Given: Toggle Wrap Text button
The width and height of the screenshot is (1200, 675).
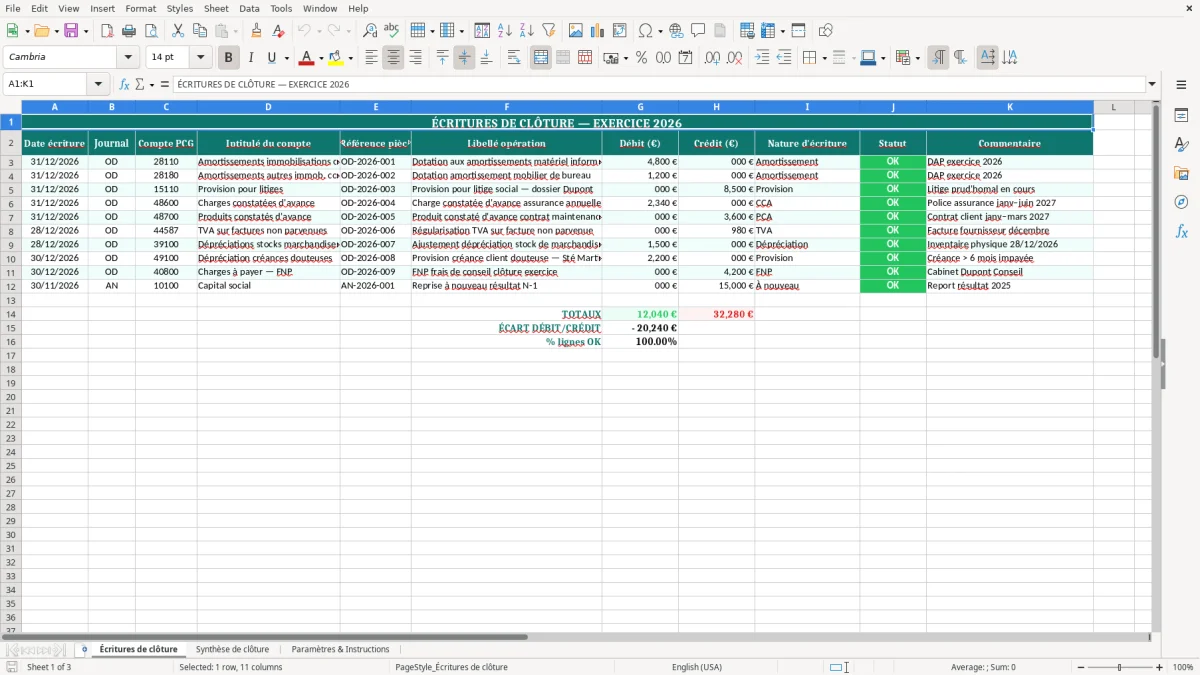Looking at the screenshot, I should pyautogui.click(x=514, y=58).
